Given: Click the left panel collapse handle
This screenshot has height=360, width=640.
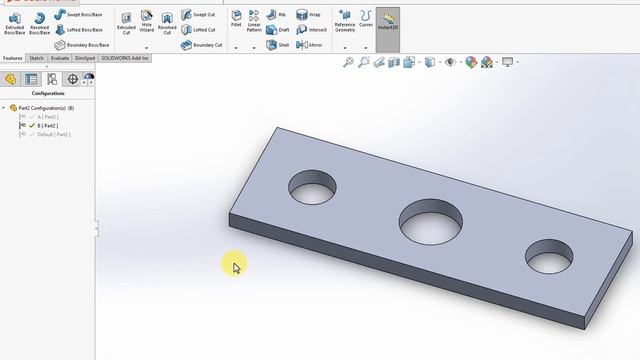Looking at the screenshot, I should 96,229.
